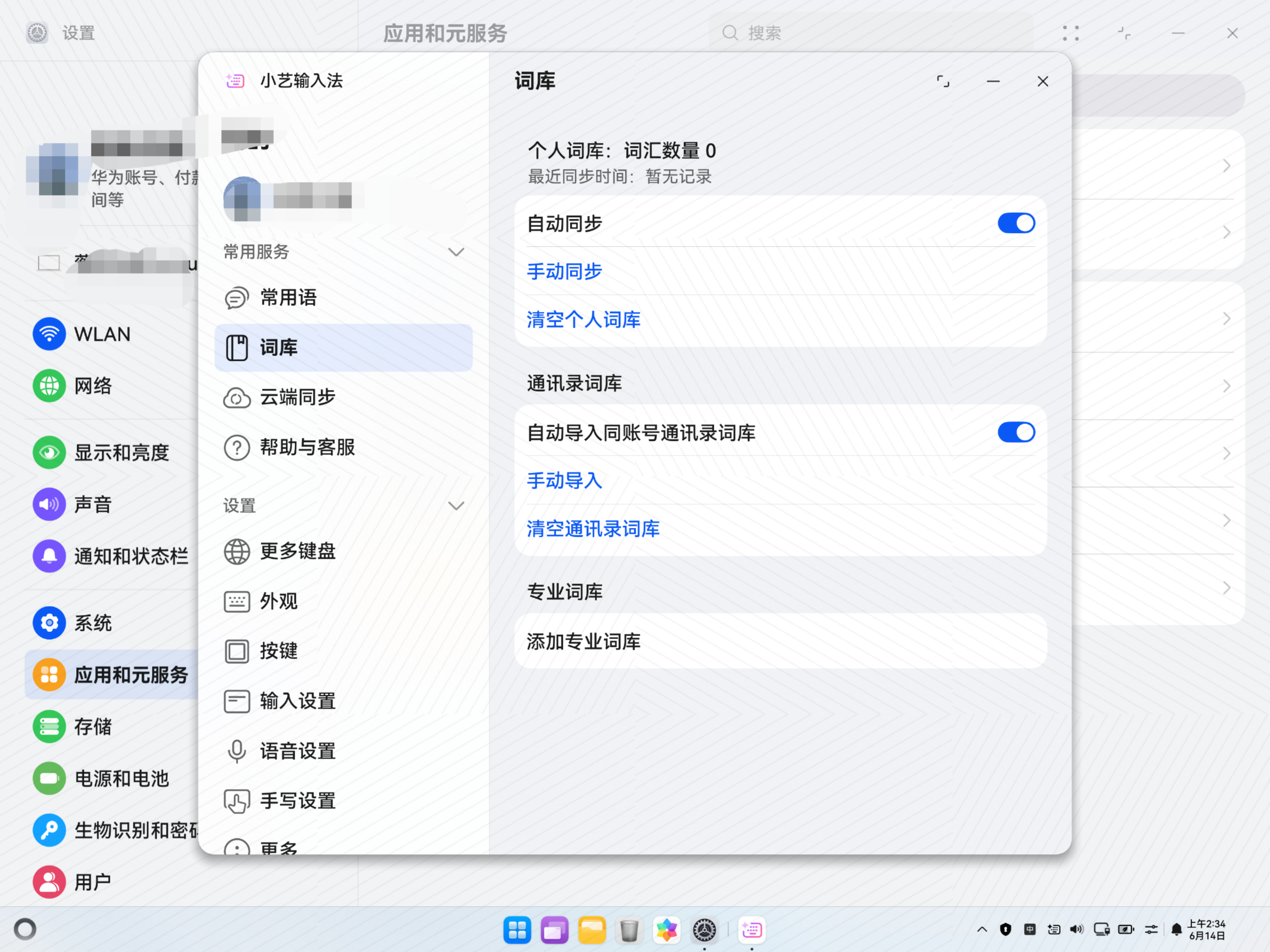Open WLAN in Settings window
This screenshot has height=952, width=1270.
coord(112,335)
